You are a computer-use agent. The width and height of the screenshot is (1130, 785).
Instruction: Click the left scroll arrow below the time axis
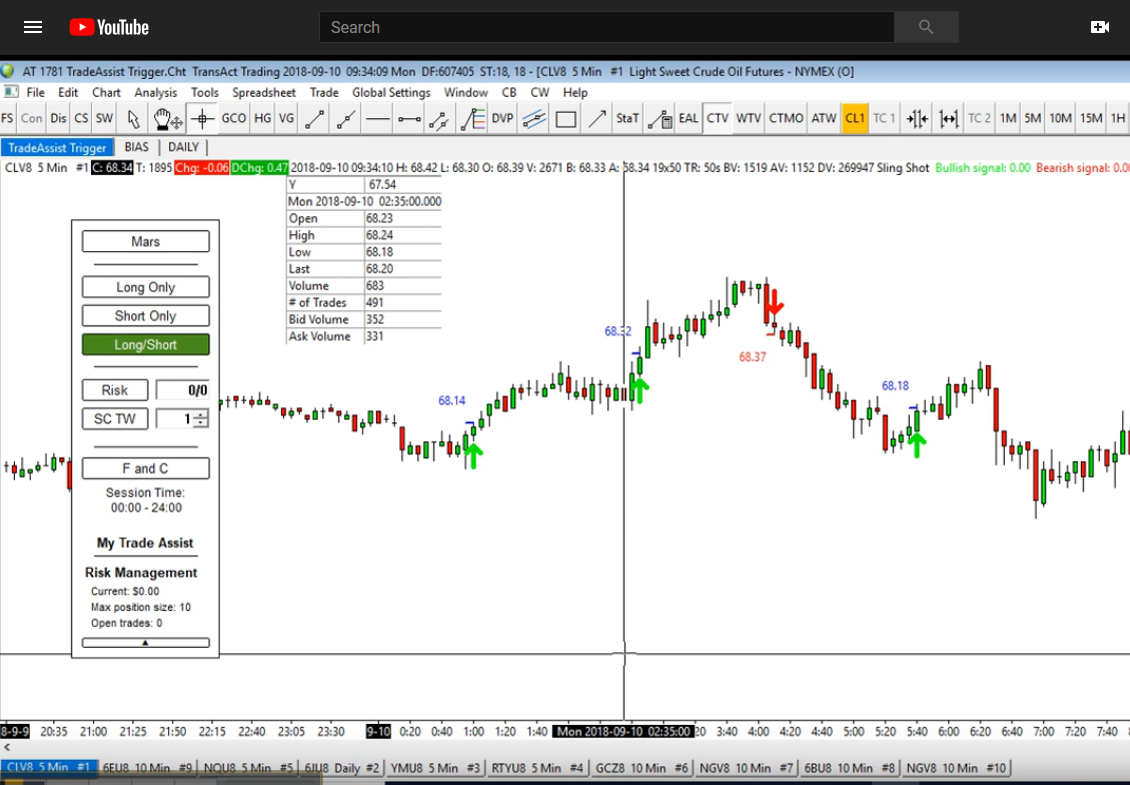click(x=7, y=748)
